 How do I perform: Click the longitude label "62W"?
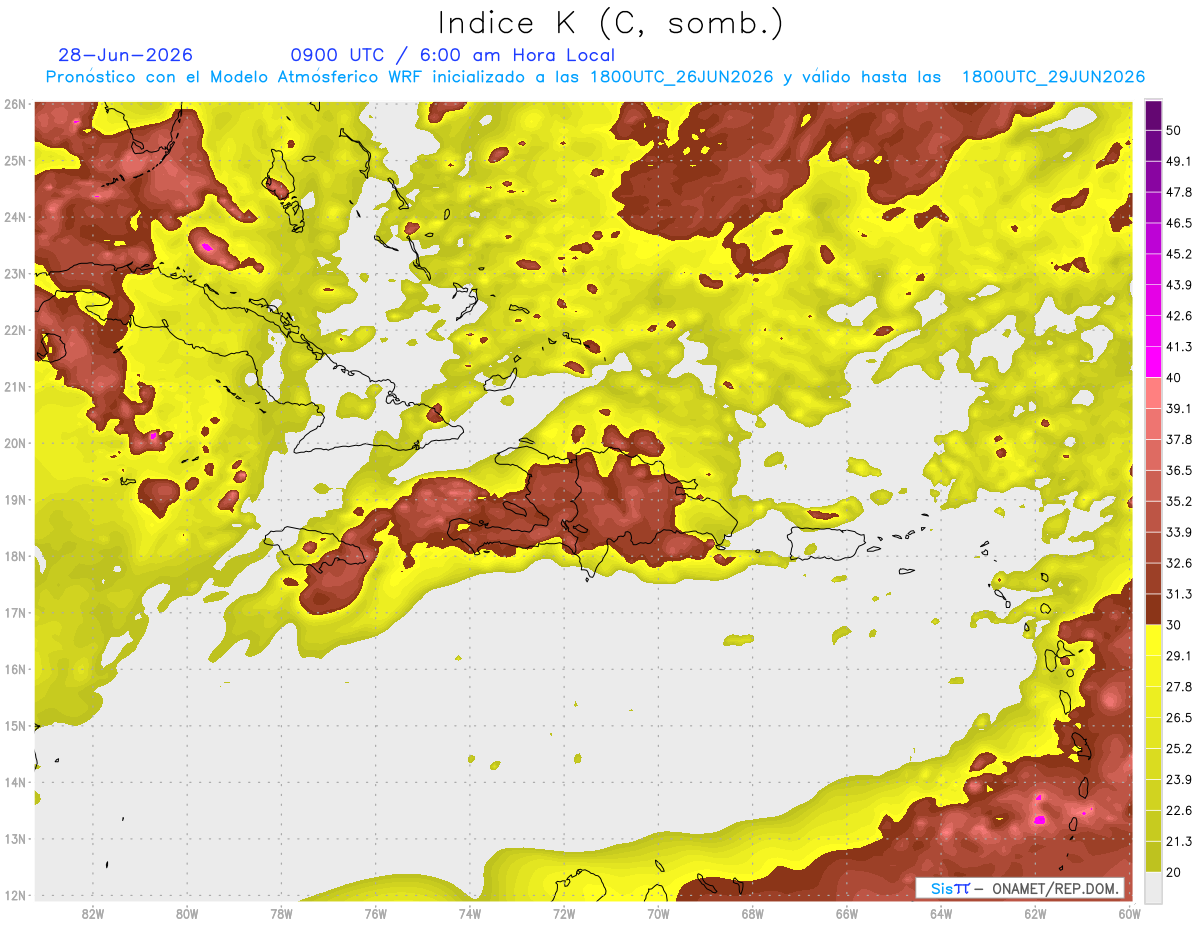(1035, 913)
